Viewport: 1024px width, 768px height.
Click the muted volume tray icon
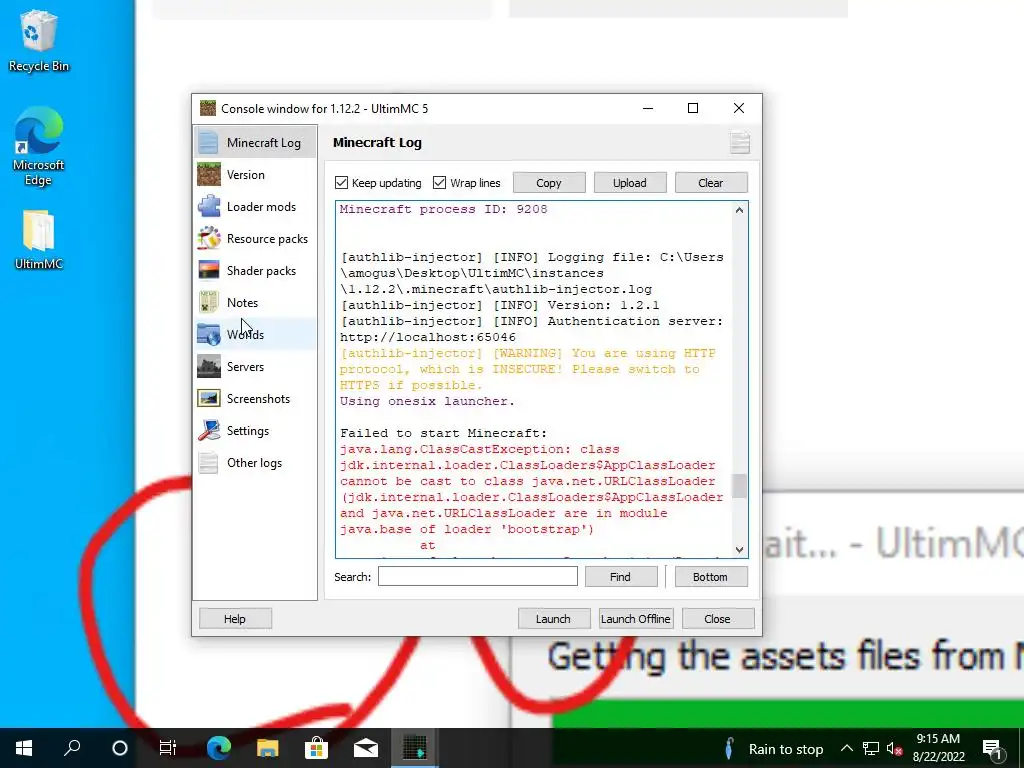pos(895,749)
